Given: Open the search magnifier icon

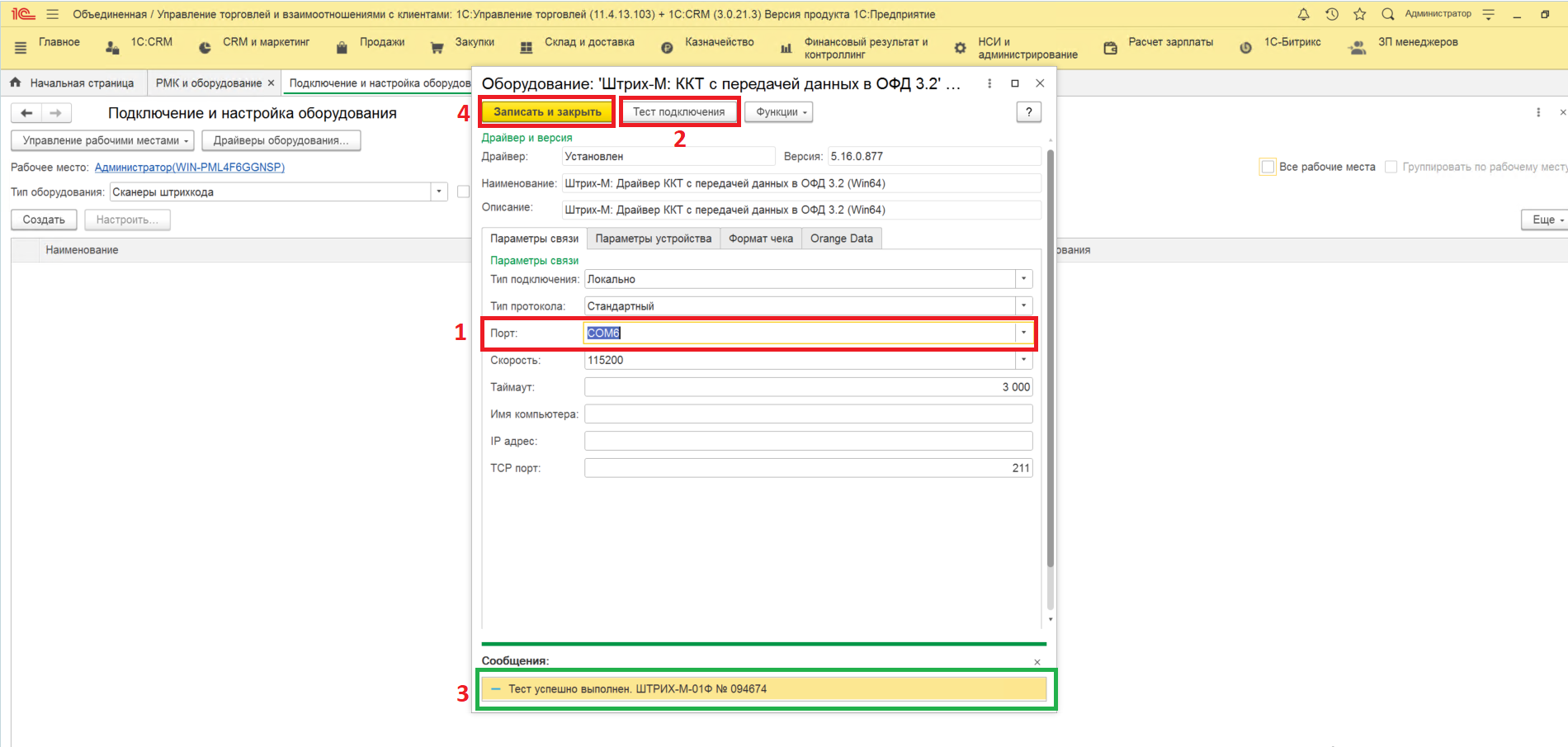Looking at the screenshot, I should point(1387,14).
